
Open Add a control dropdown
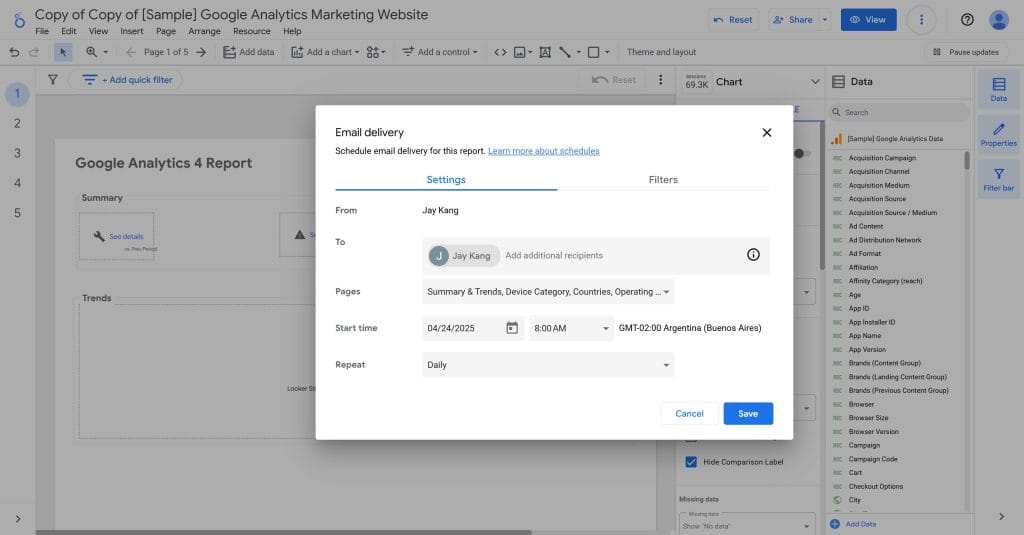coord(440,52)
